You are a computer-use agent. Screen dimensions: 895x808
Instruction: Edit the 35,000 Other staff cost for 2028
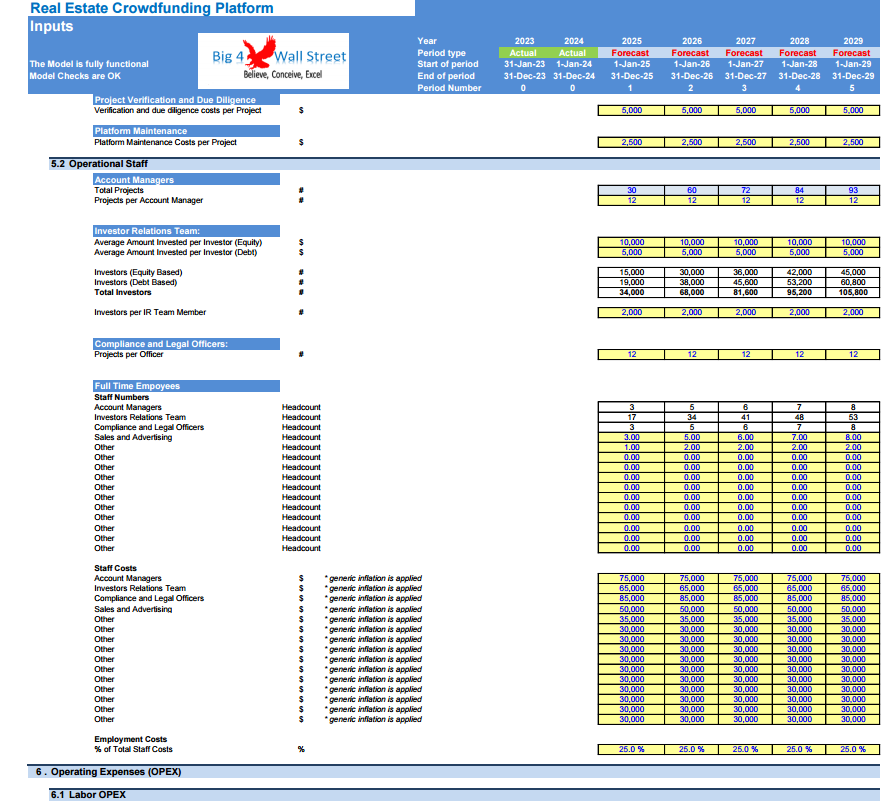tap(799, 619)
